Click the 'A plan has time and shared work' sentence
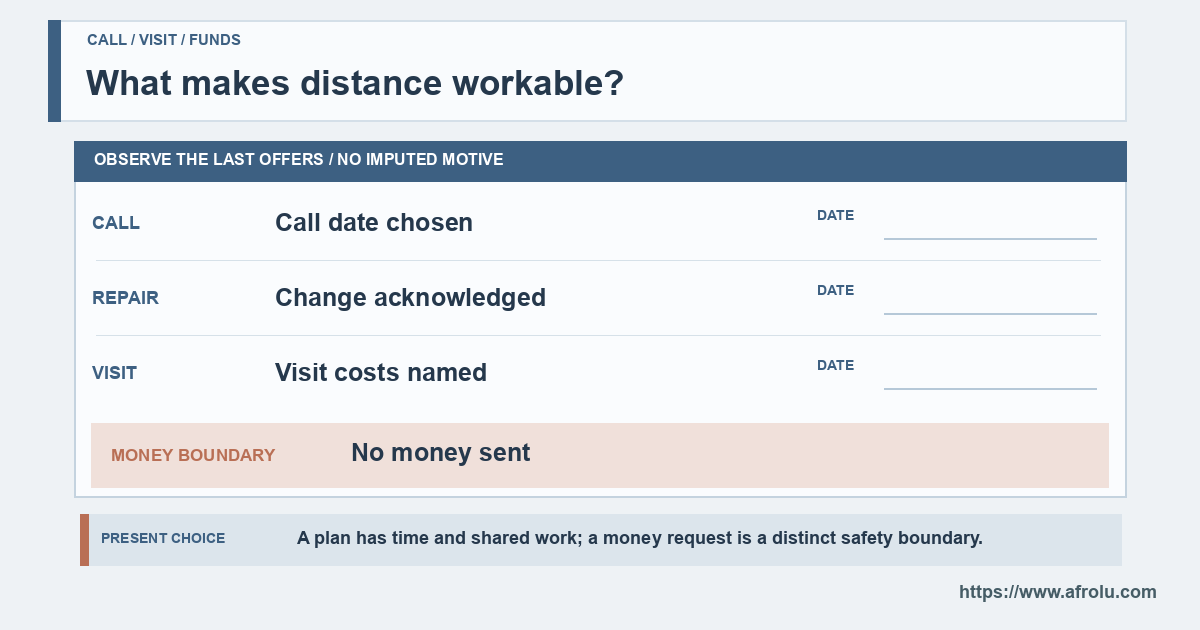 point(640,538)
